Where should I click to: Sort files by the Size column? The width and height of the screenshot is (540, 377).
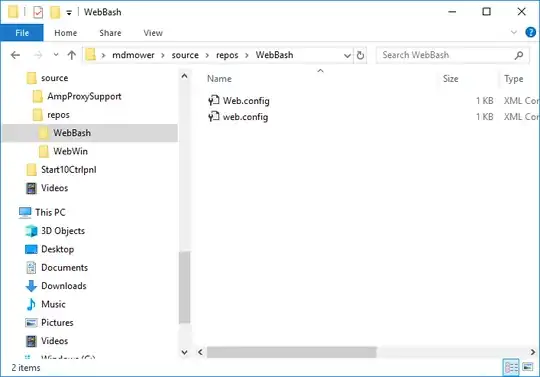pos(450,79)
